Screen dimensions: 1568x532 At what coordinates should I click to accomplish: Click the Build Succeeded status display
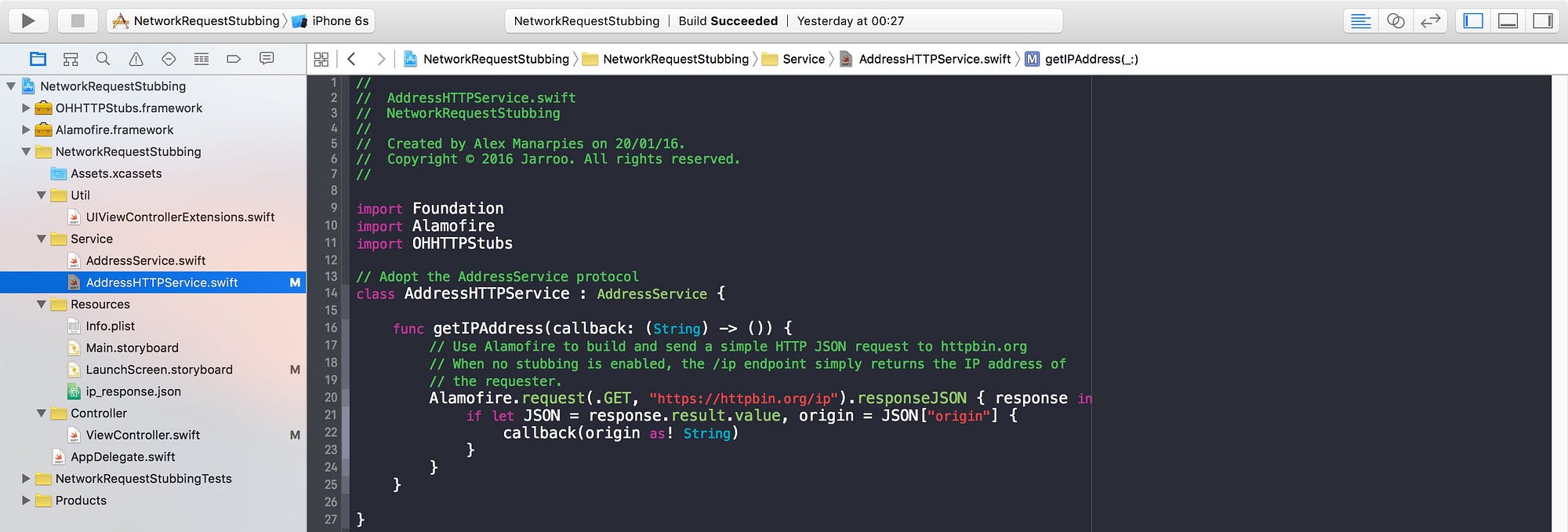pyautogui.click(x=728, y=21)
